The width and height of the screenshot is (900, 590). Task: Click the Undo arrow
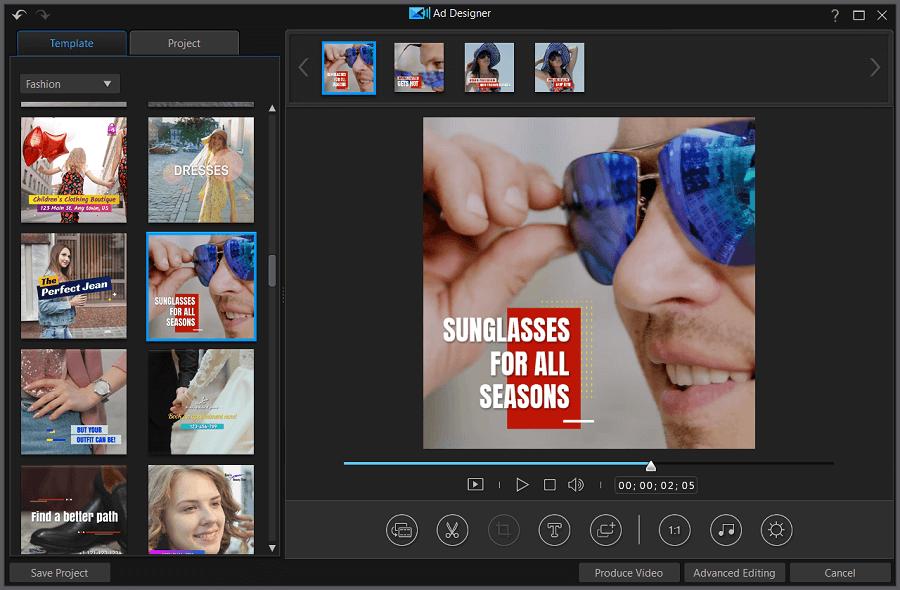pyautogui.click(x=18, y=15)
